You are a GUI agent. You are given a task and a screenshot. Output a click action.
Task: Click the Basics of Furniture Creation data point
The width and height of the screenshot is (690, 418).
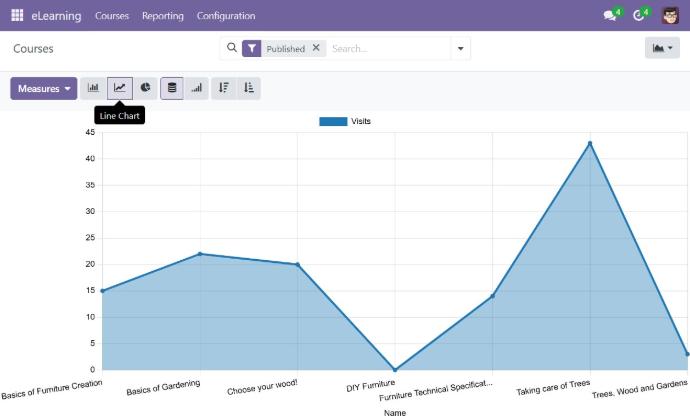[103, 291]
